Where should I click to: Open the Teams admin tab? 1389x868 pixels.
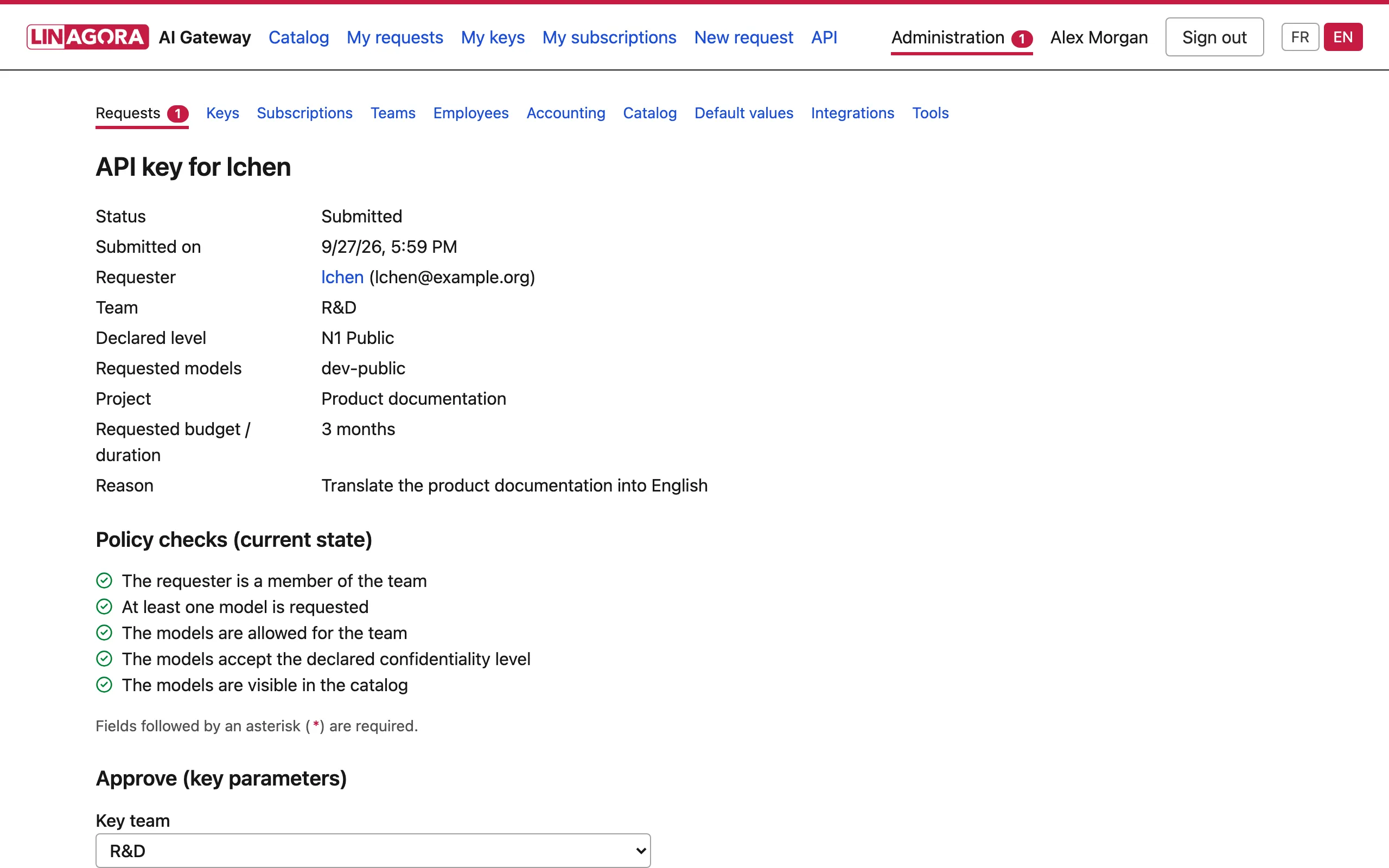click(x=393, y=113)
